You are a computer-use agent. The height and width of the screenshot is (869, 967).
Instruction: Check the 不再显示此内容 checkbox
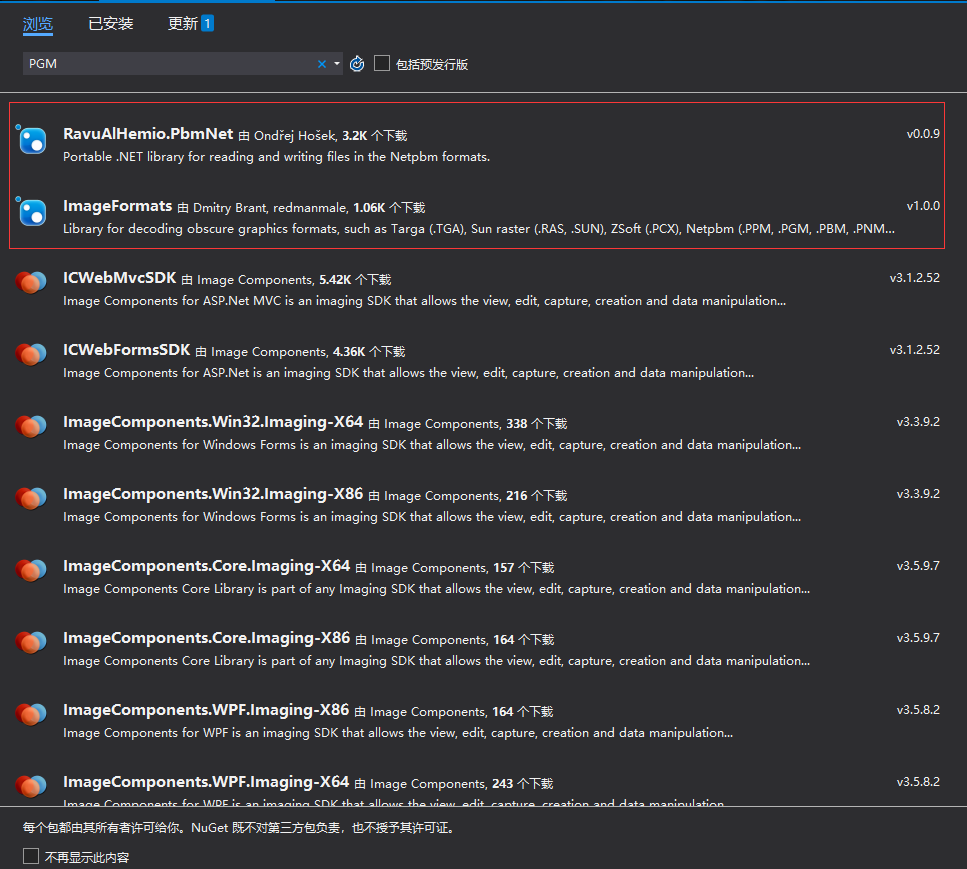[29, 856]
